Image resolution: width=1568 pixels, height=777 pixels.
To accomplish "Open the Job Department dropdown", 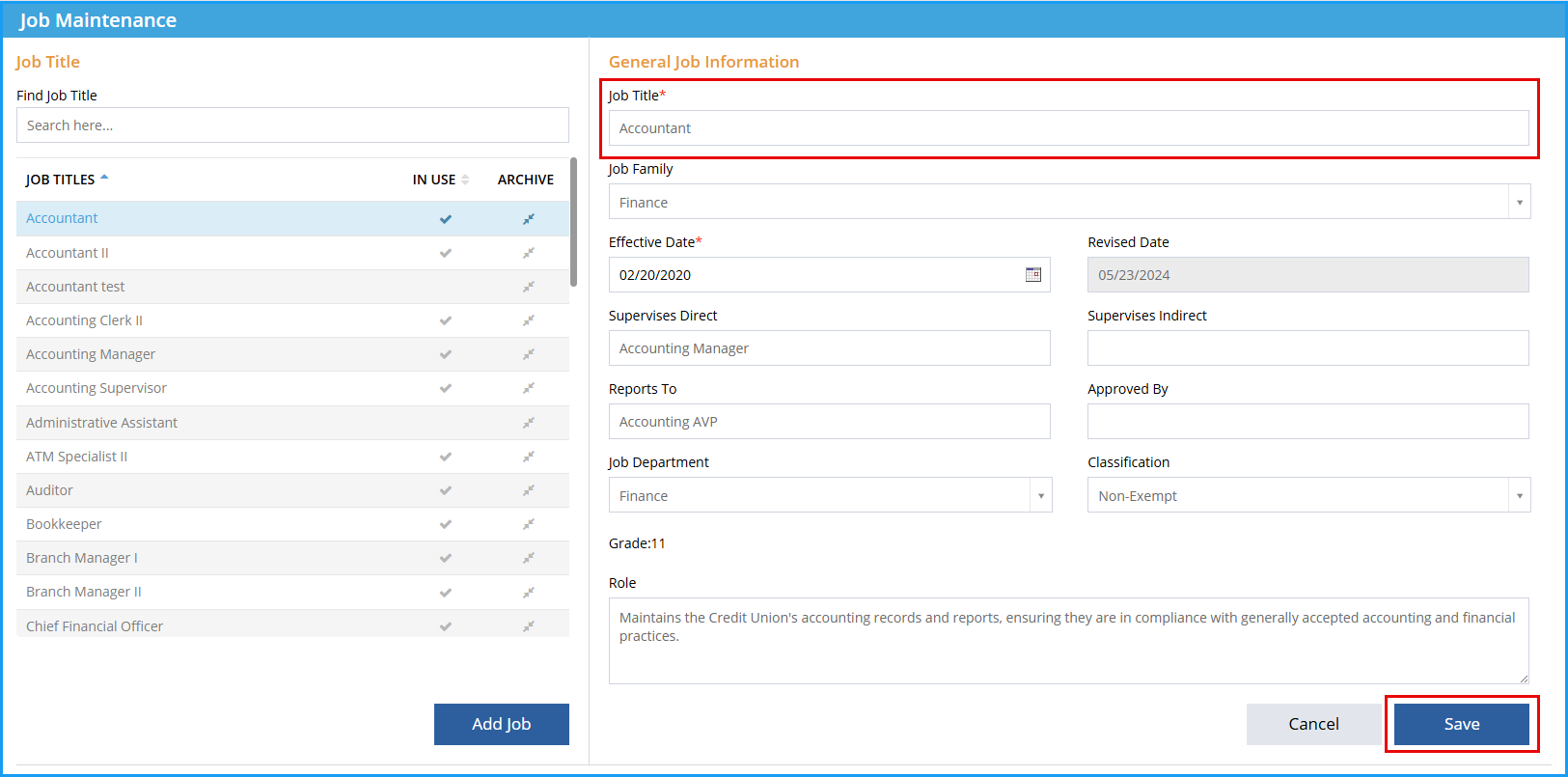I will pyautogui.click(x=1040, y=495).
